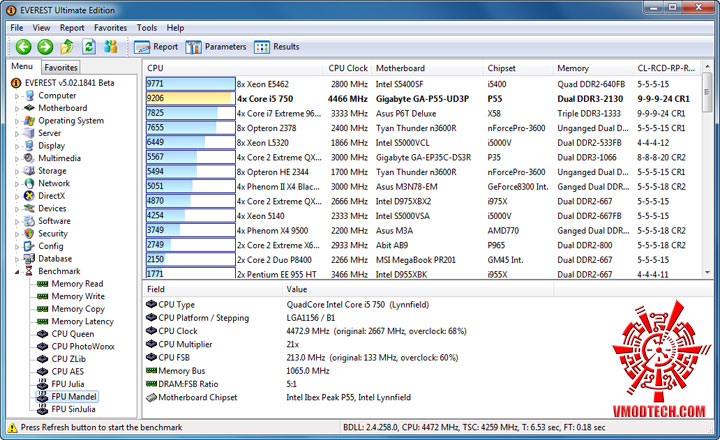This screenshot has height=440, width=720.
Task: Select Memory Read benchmark
Action: click(x=77, y=284)
